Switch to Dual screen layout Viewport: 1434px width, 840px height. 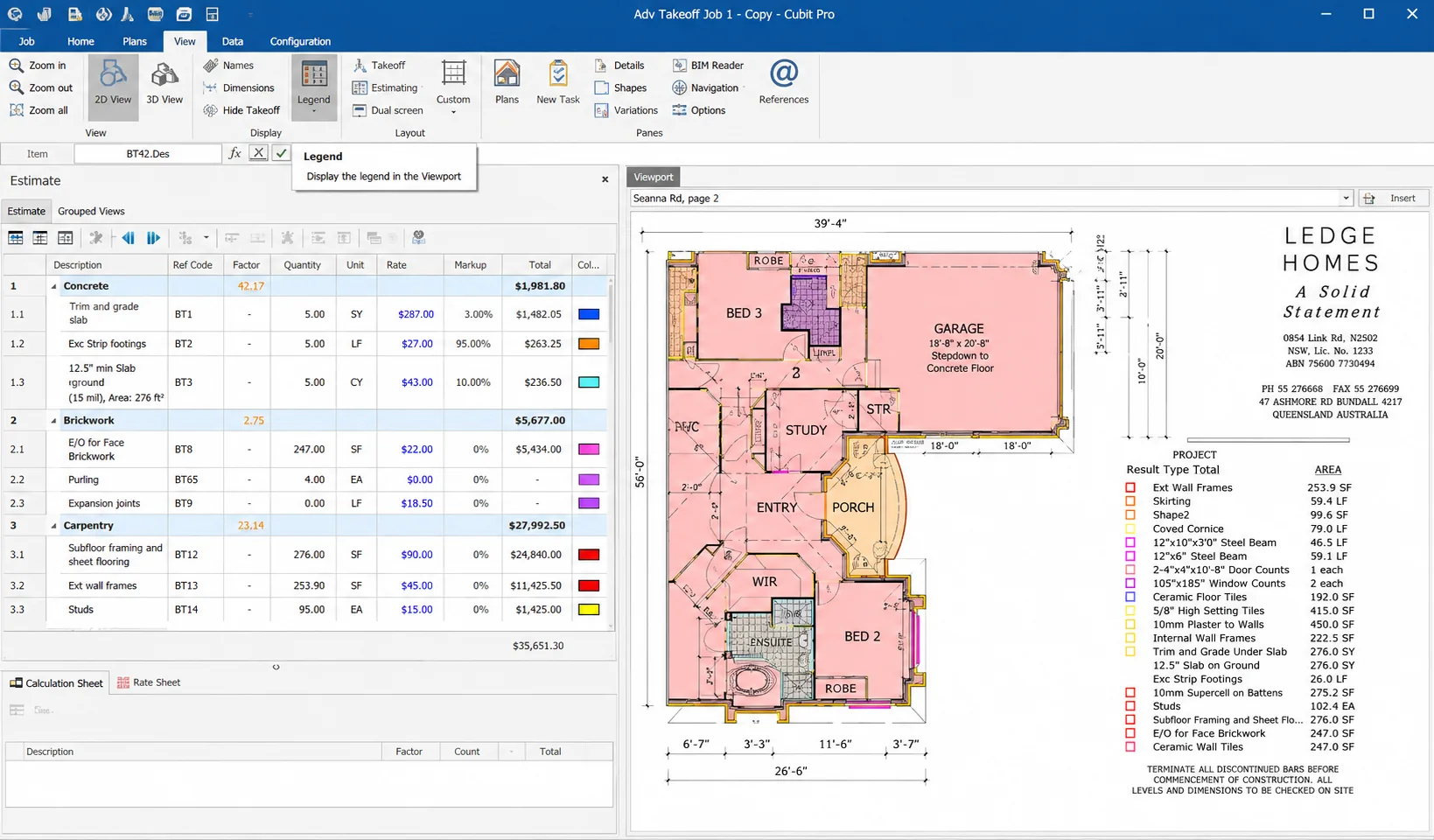click(x=388, y=111)
